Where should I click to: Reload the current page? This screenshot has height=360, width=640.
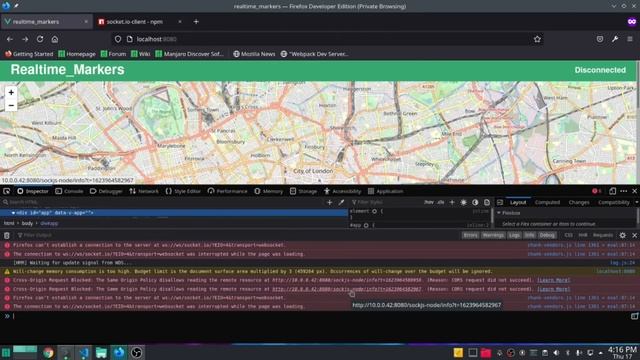(x=40, y=39)
